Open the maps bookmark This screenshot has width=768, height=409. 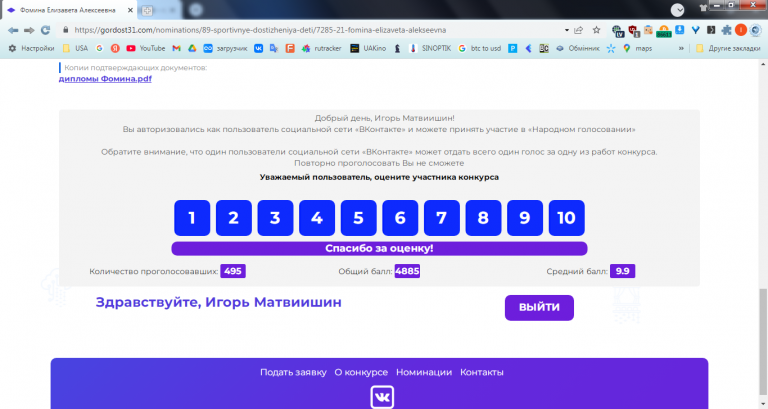click(637, 48)
